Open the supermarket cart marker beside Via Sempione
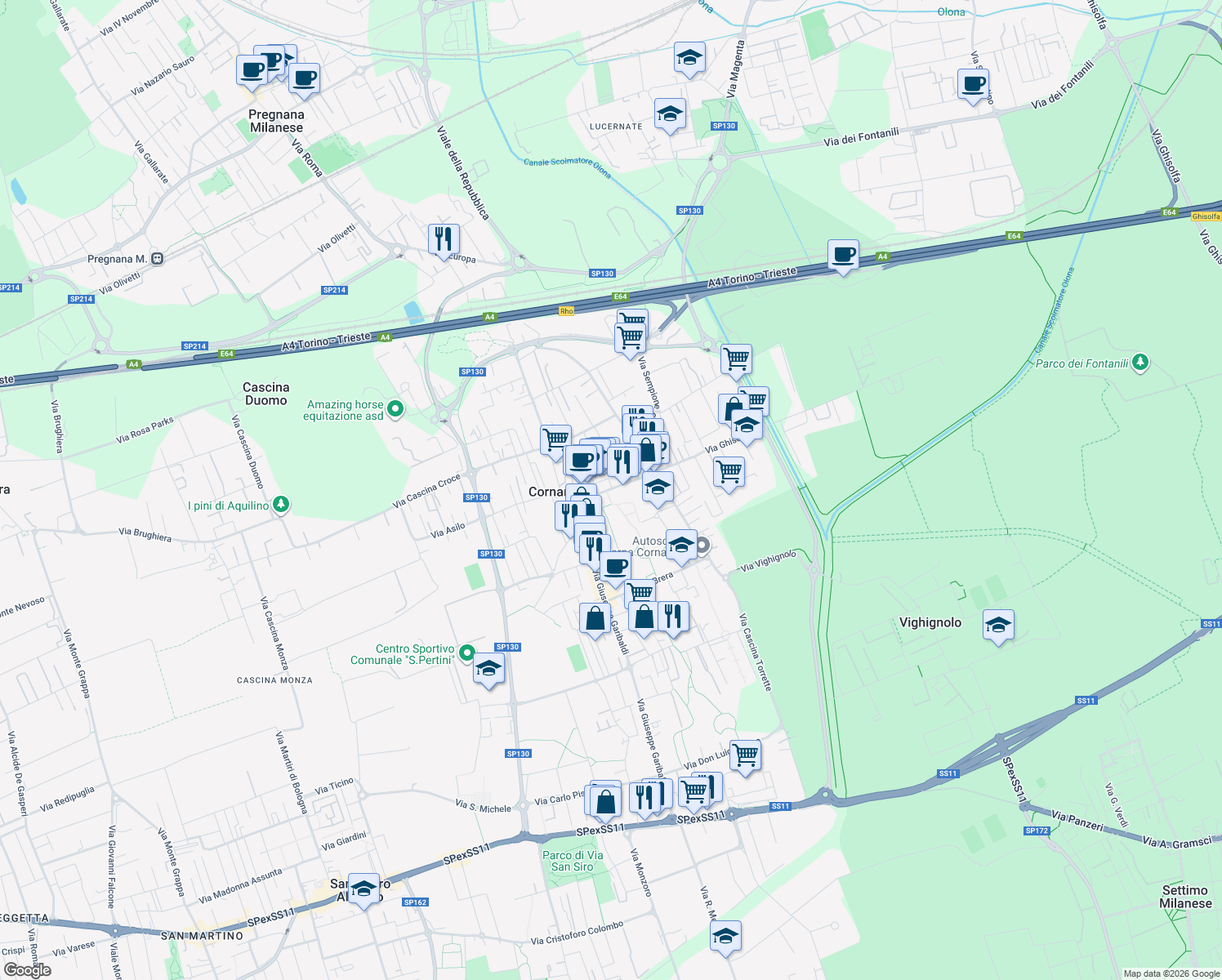The height and width of the screenshot is (980, 1222). pos(628,335)
